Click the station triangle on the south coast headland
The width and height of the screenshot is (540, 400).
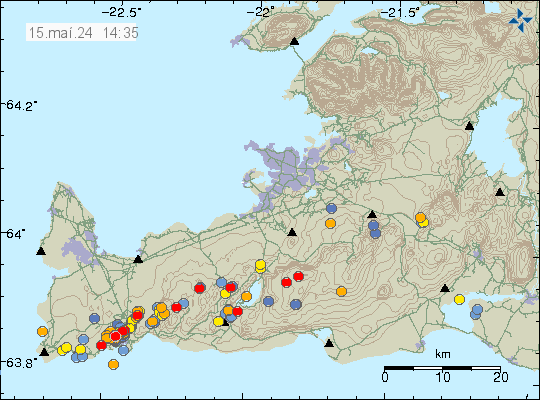pyautogui.click(x=329, y=343)
